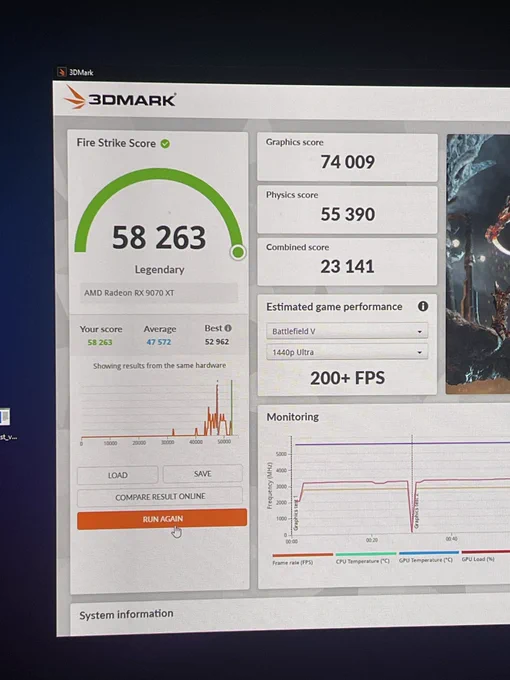
Task: Click the System information section heading
Action: tap(126, 614)
